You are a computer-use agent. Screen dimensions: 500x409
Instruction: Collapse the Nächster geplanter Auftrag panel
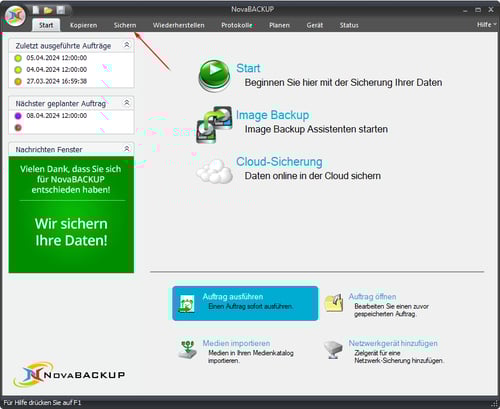click(127, 103)
